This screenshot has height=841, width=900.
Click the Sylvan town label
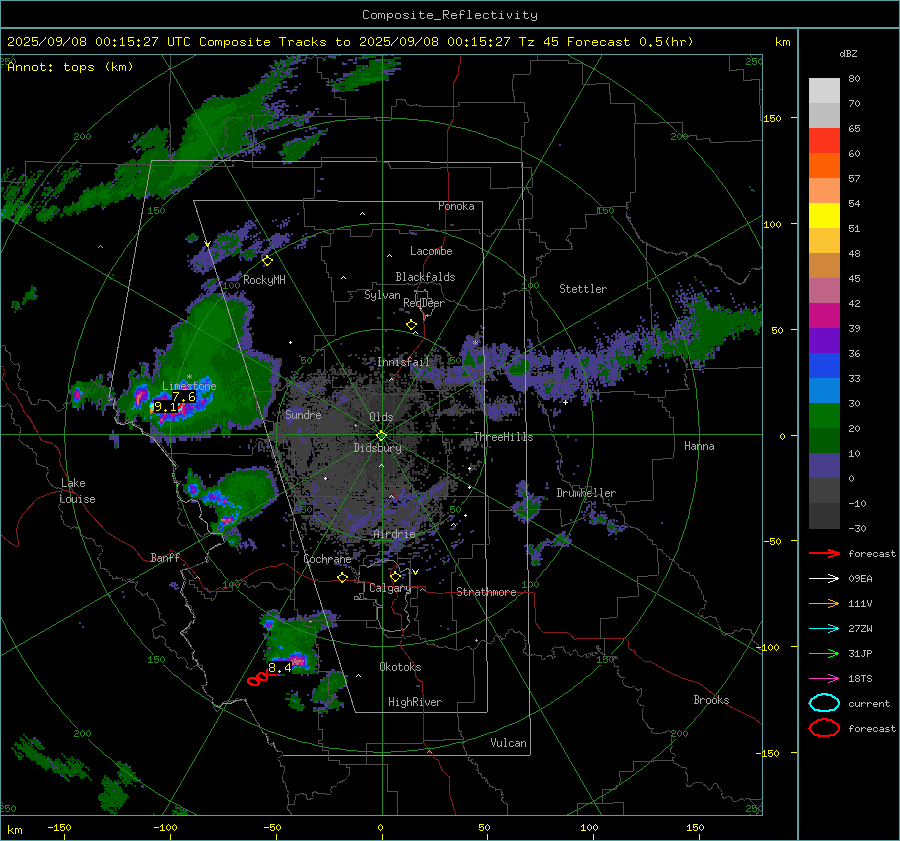tap(382, 295)
